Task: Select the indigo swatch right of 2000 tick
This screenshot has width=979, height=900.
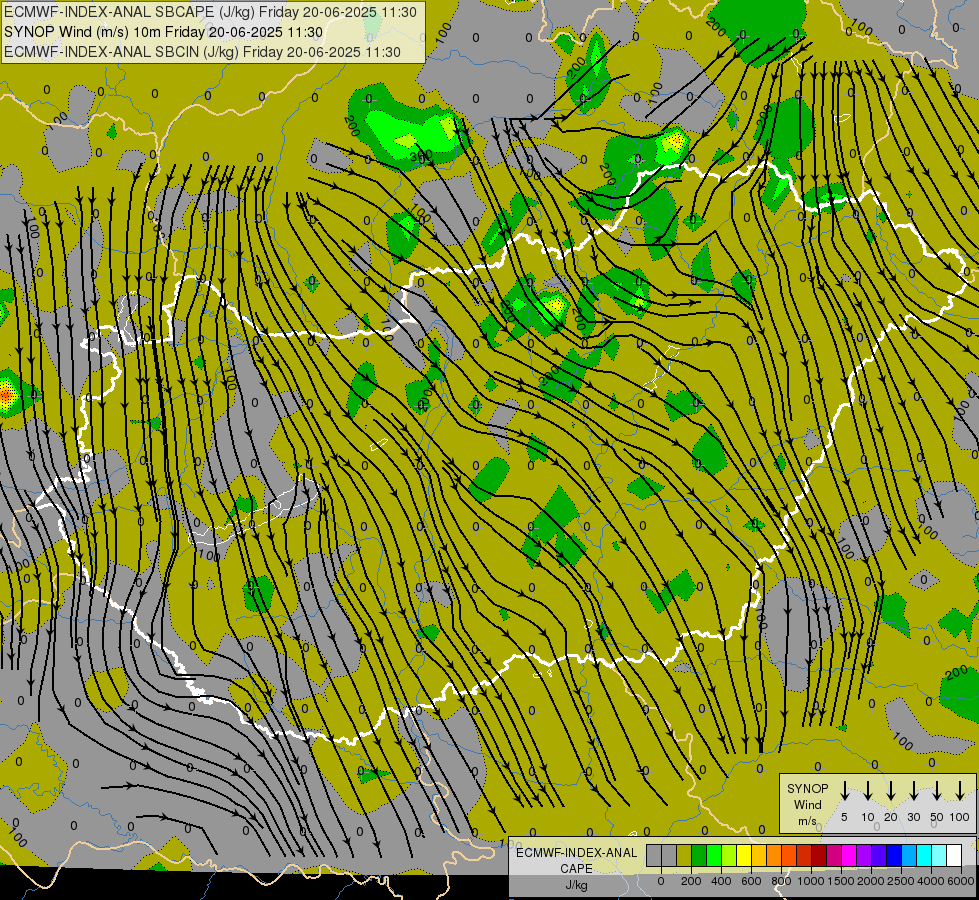Action: (879, 856)
